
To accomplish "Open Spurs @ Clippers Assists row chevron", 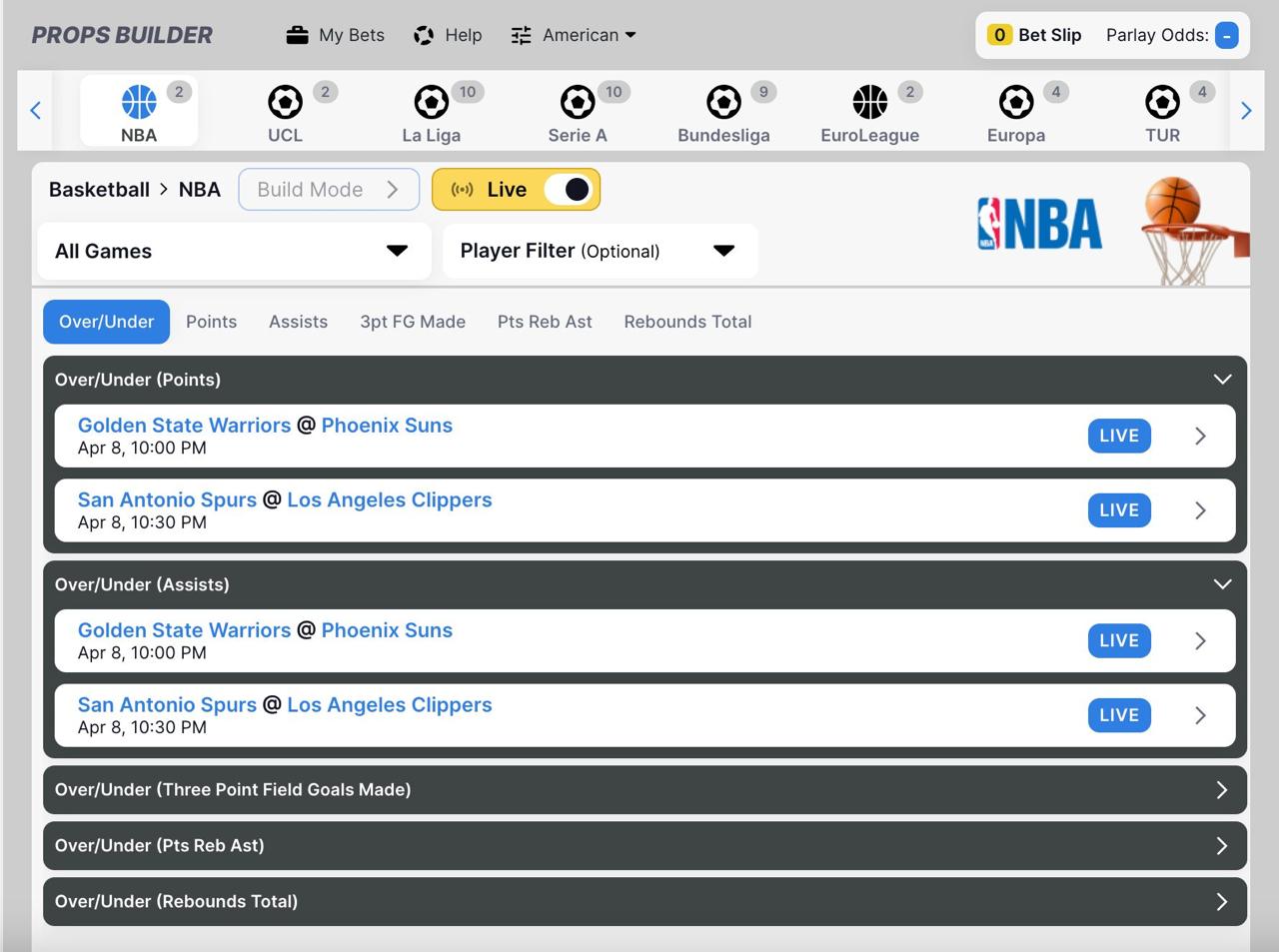I will (x=1200, y=715).
